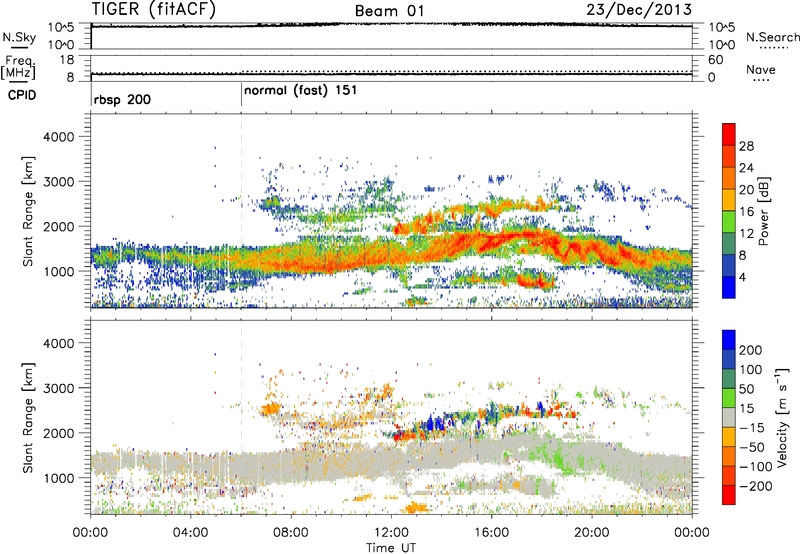Viewport: 800px width, 554px height.
Task: Select the 18 tick on frequency axis
Action: click(x=67, y=60)
